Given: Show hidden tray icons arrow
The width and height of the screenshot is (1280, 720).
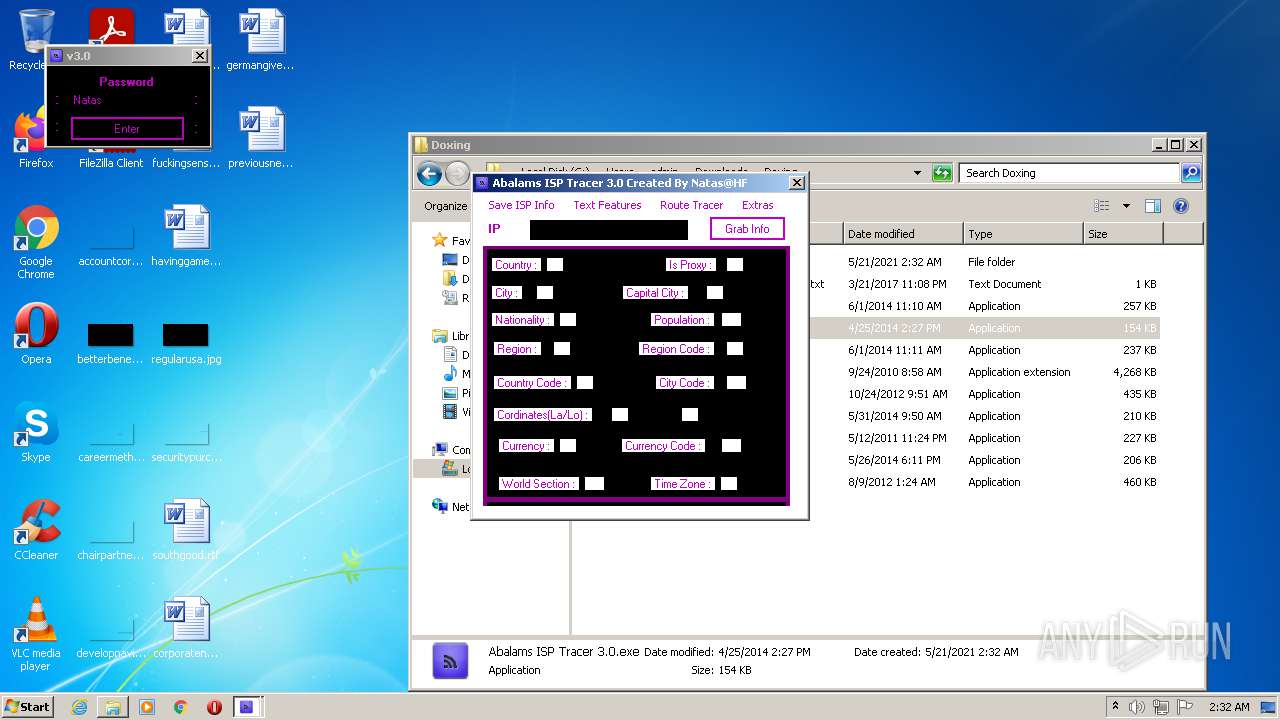Looking at the screenshot, I should (x=1115, y=707).
